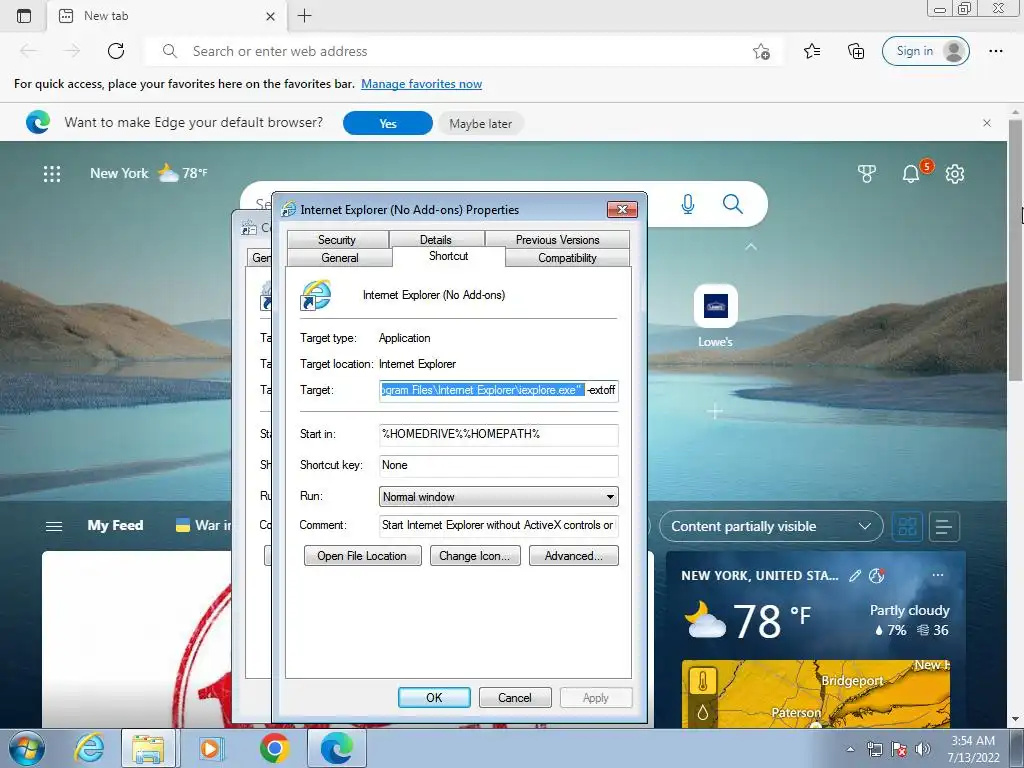This screenshot has width=1024, height=768.
Task: Switch feed to grid layout view
Action: point(907,526)
